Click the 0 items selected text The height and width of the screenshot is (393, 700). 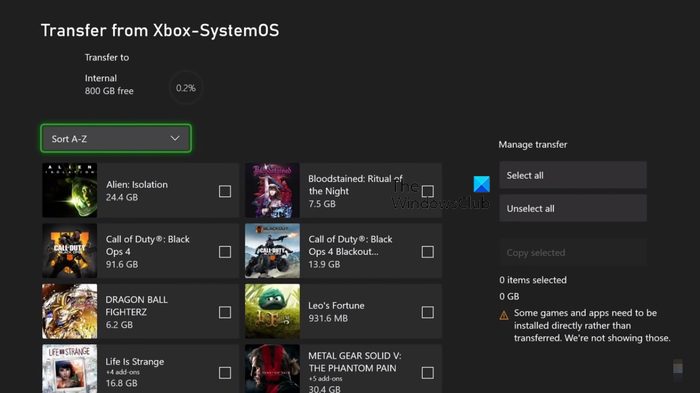pyautogui.click(x=533, y=280)
